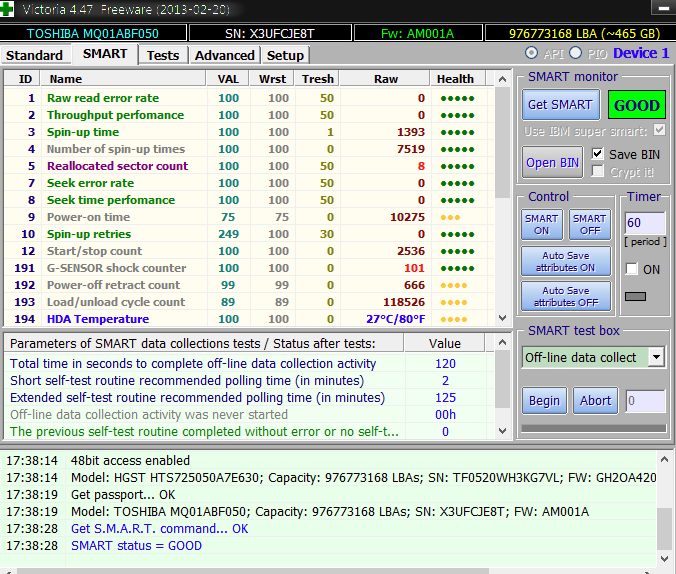Screen dimensions: 676x574
Task: Click Begin in SMART test box
Action: (x=544, y=401)
